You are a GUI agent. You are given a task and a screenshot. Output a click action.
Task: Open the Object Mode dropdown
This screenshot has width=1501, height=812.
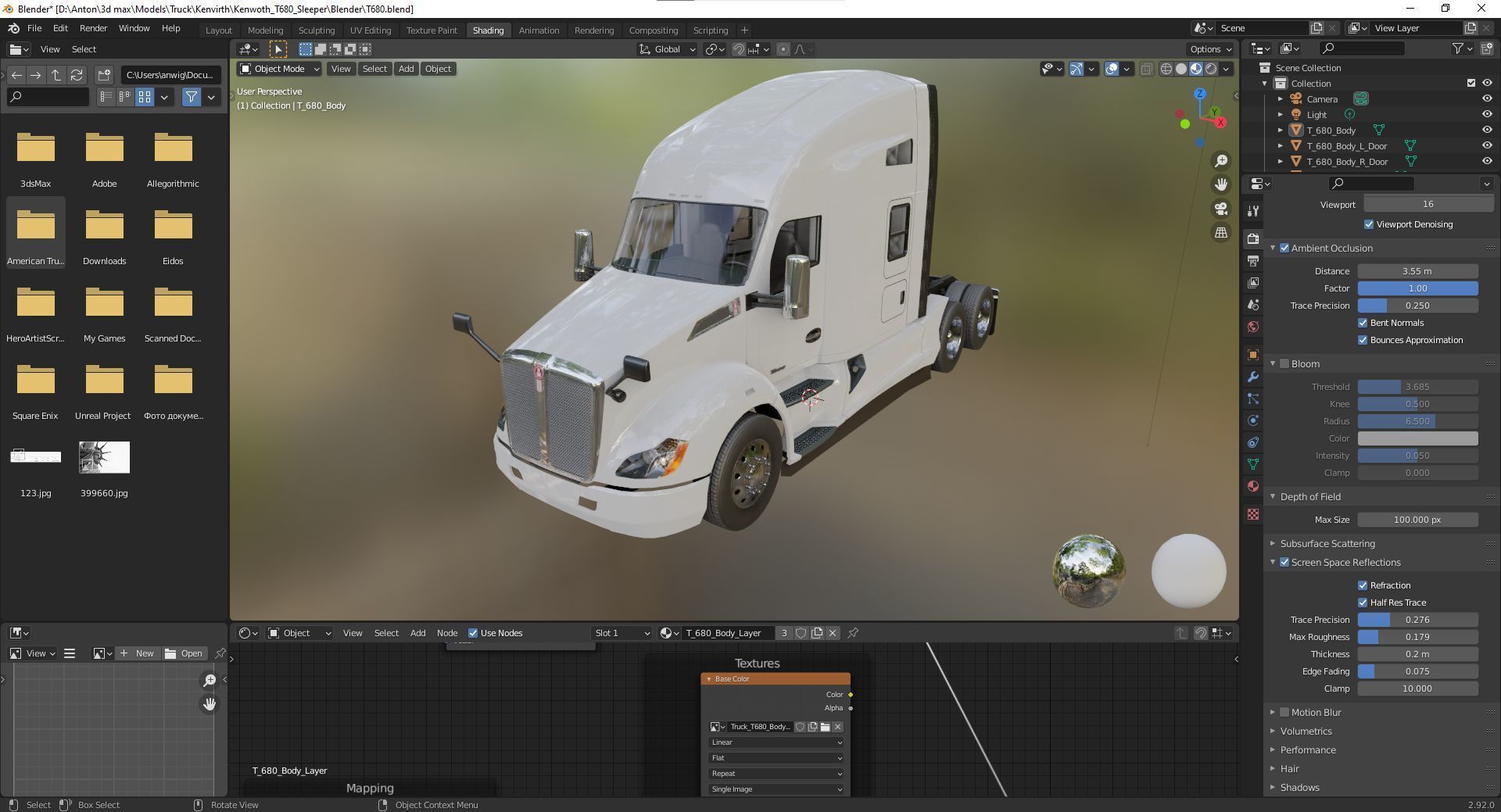tap(279, 69)
